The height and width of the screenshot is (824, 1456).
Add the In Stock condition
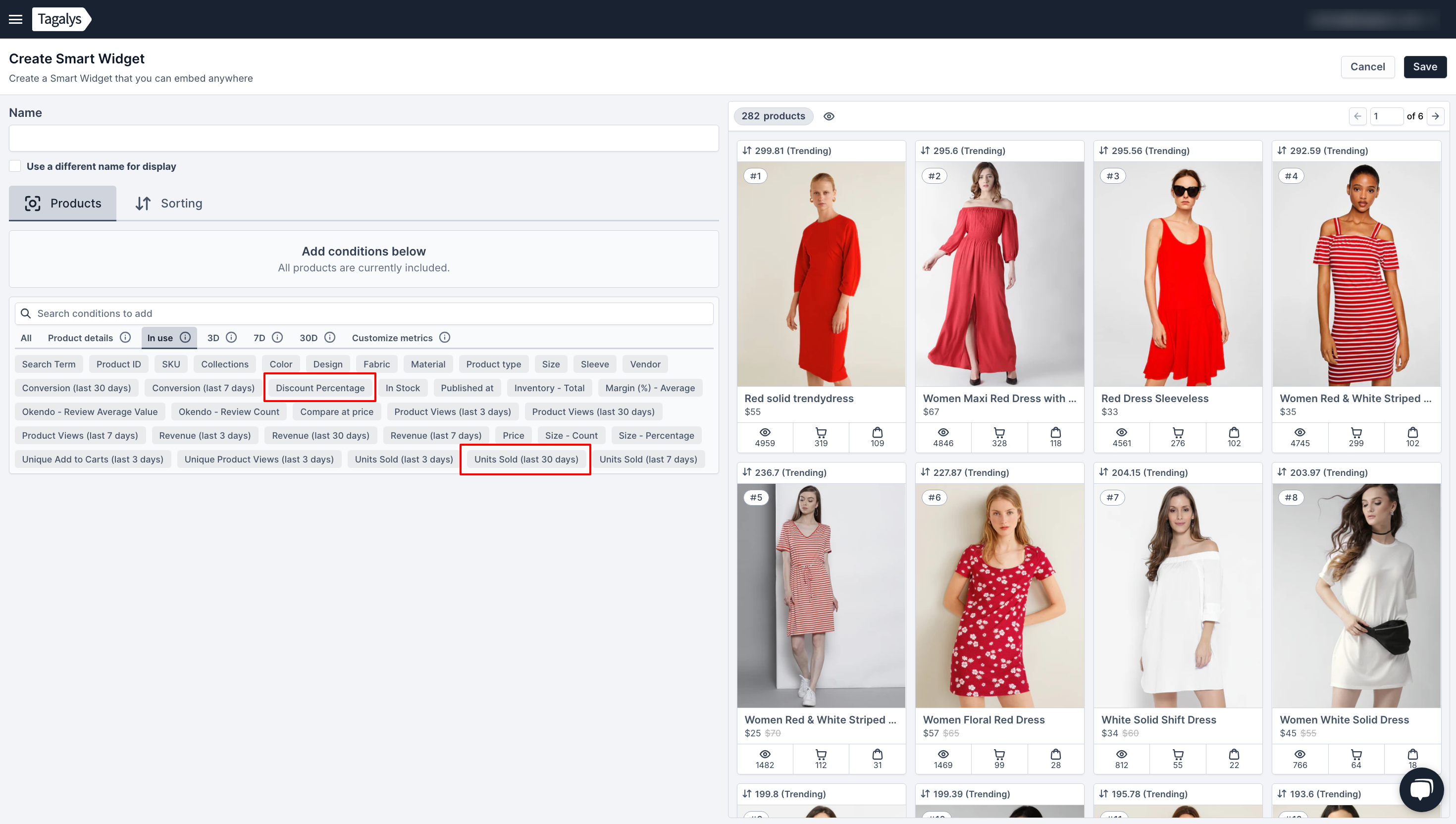pyautogui.click(x=403, y=388)
